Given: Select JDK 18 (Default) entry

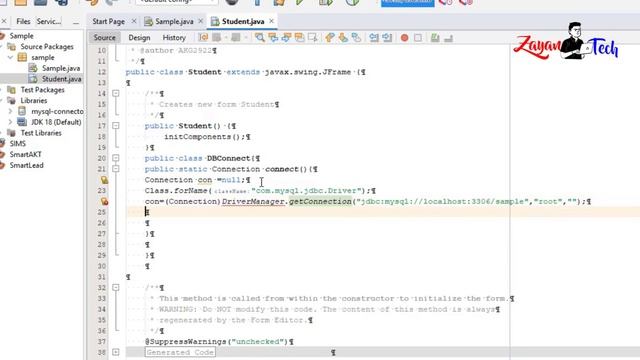Looking at the screenshot, I should 56,122.
